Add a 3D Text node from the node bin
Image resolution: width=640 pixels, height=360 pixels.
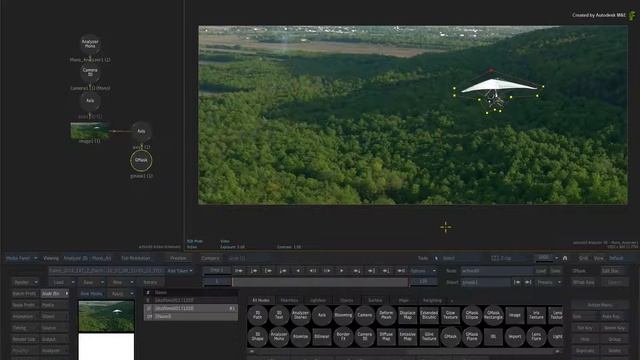point(279,315)
